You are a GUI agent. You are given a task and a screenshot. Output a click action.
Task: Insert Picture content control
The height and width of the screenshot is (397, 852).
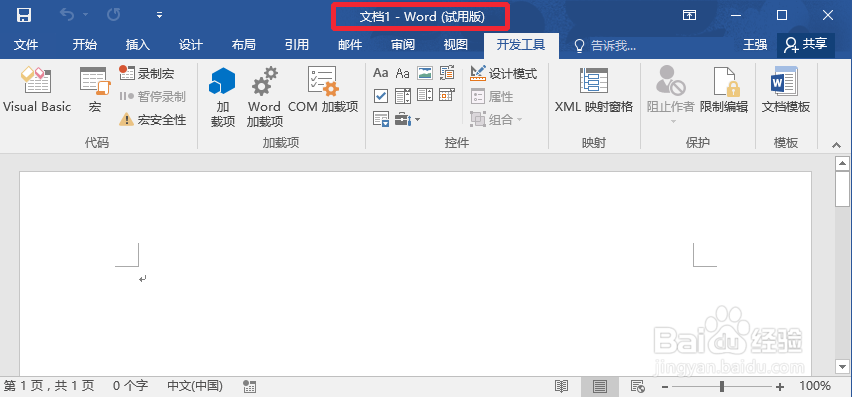(424, 73)
